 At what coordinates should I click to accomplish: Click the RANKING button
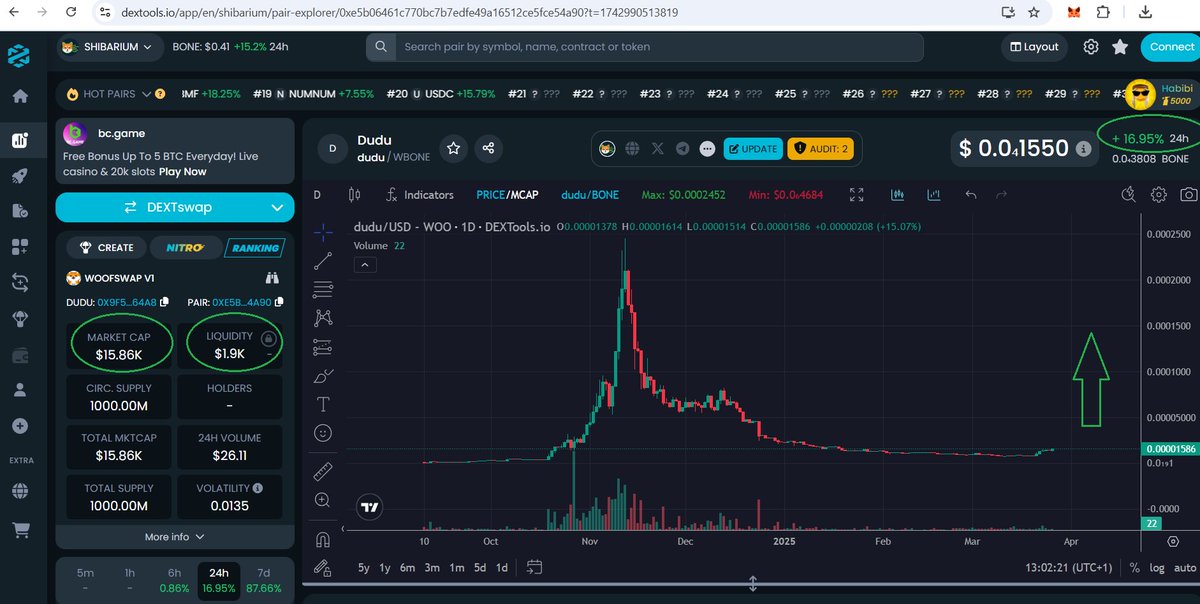pos(254,247)
